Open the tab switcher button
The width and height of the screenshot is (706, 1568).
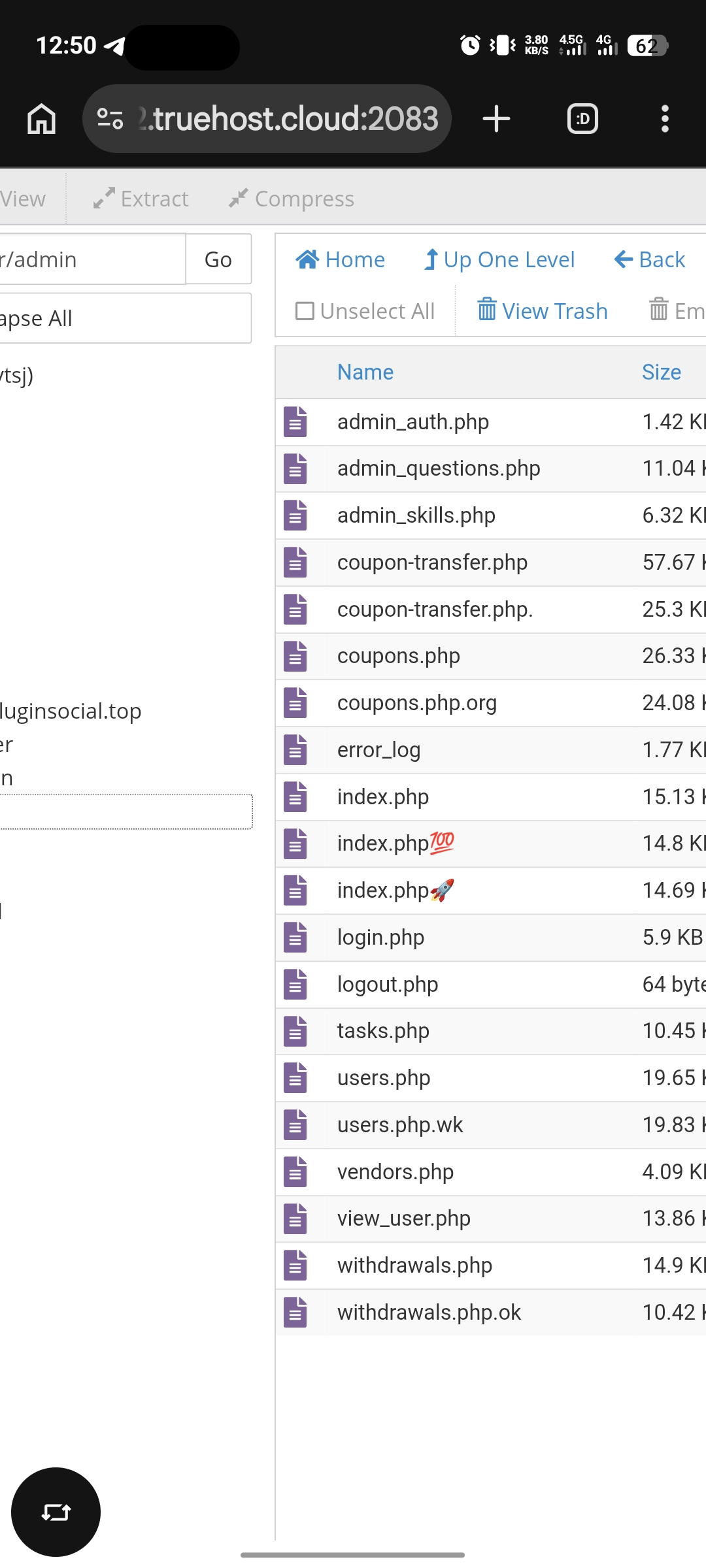click(x=582, y=119)
